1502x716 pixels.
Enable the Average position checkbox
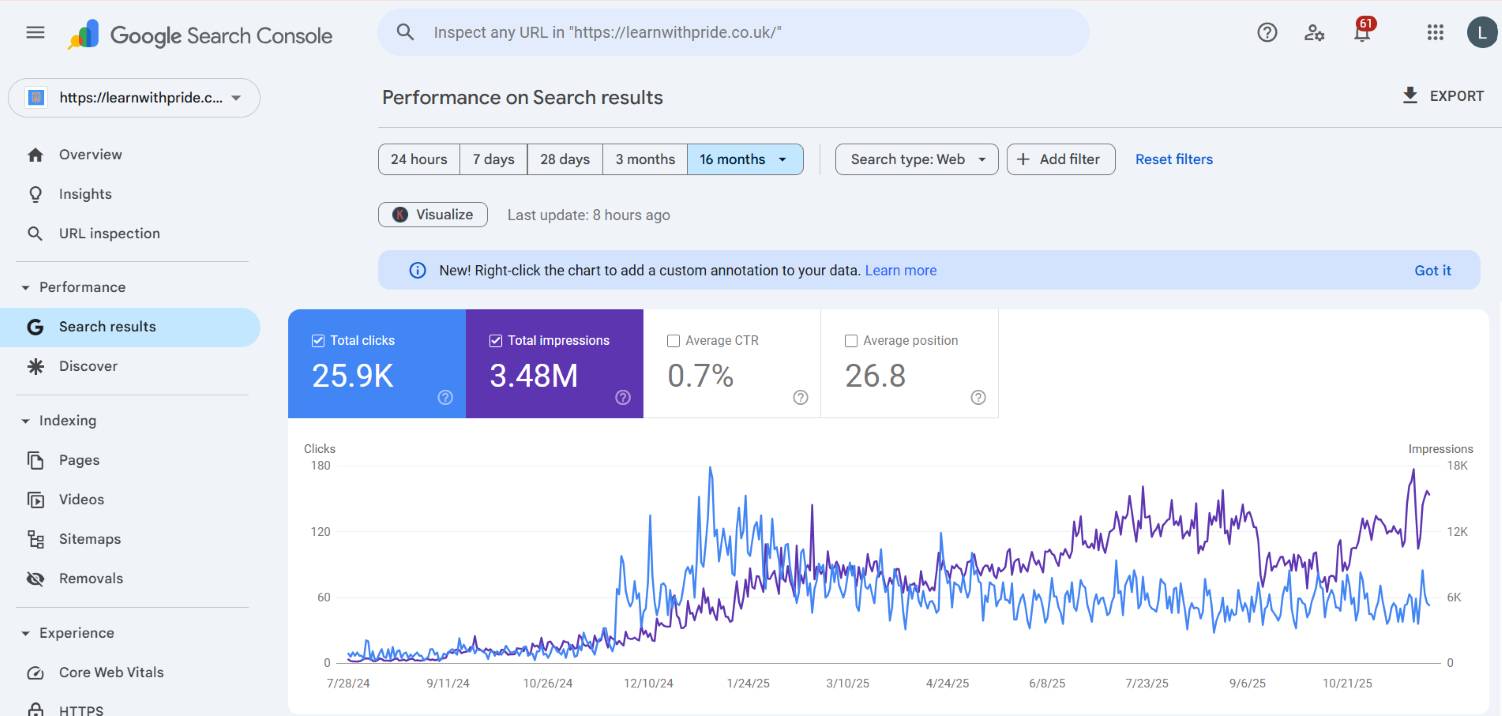851,341
